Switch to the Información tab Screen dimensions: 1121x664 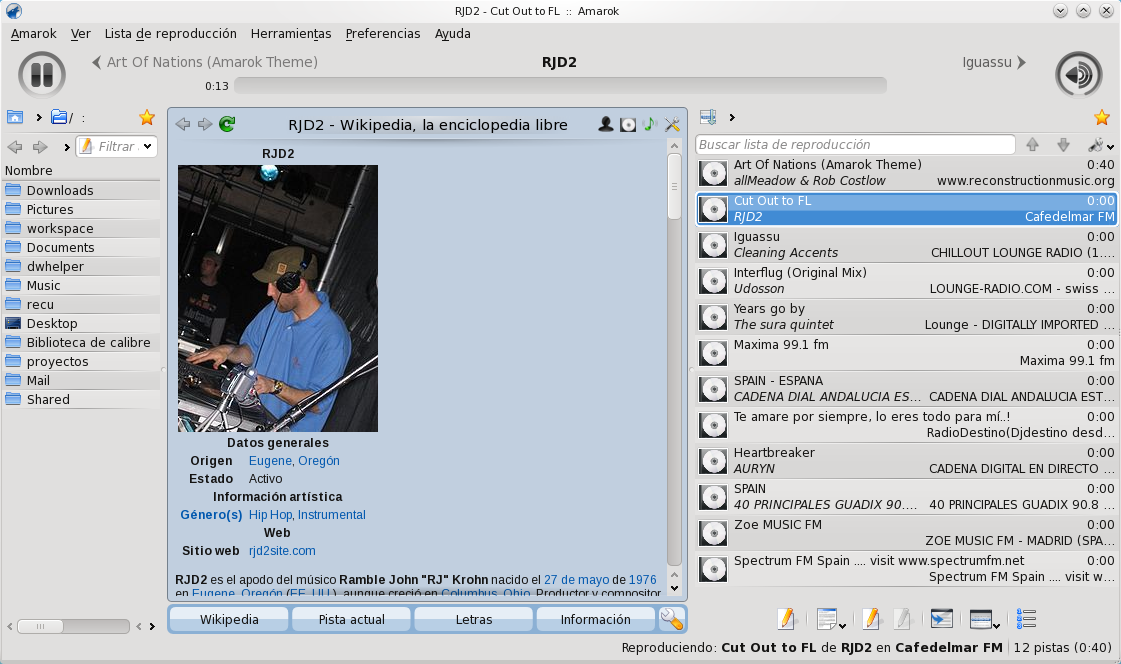click(596, 620)
